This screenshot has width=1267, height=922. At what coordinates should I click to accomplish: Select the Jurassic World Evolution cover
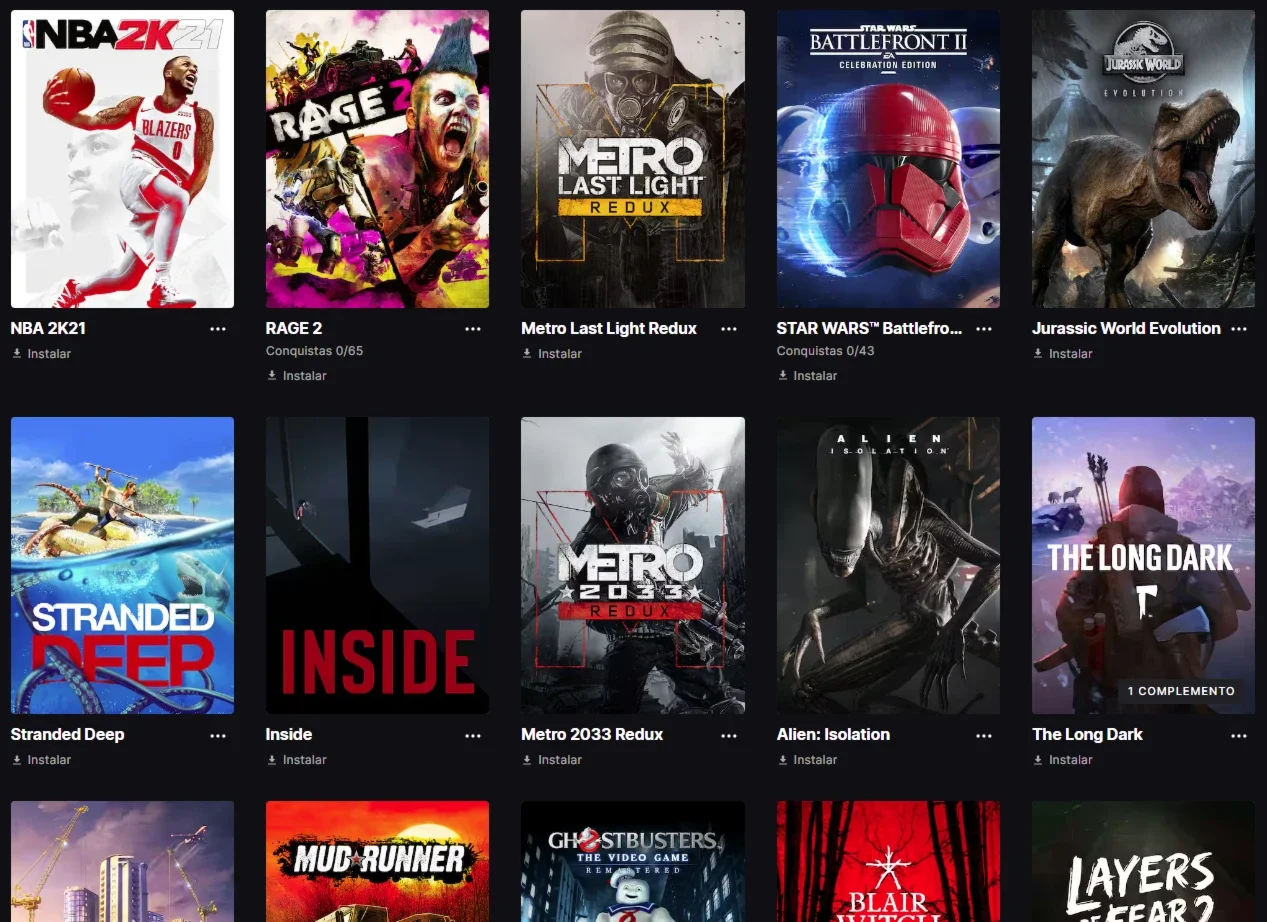coord(1143,159)
